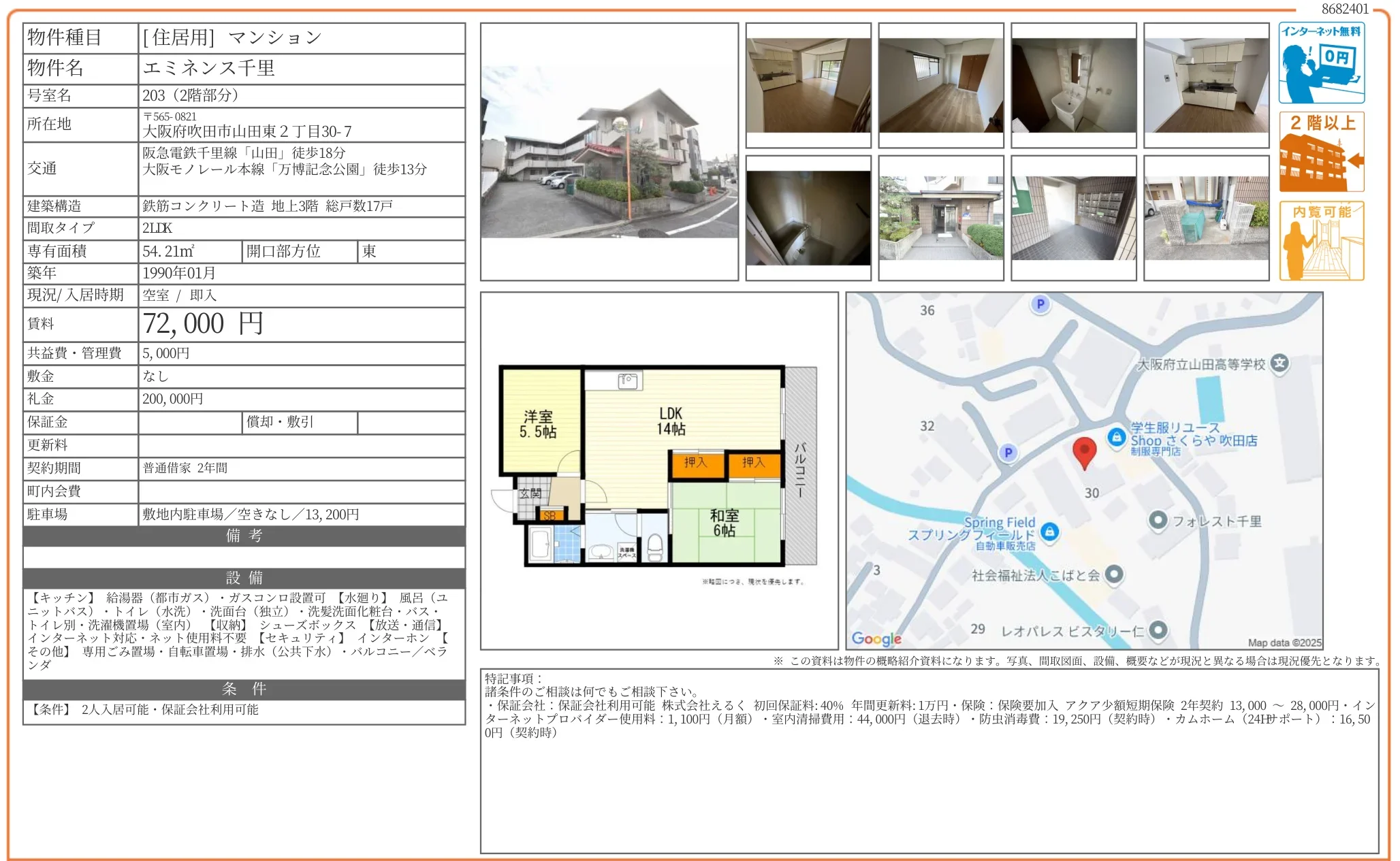Click the フォレスト千里 map marker icon
Viewport: 1400px width, 861px height.
(x=1158, y=521)
